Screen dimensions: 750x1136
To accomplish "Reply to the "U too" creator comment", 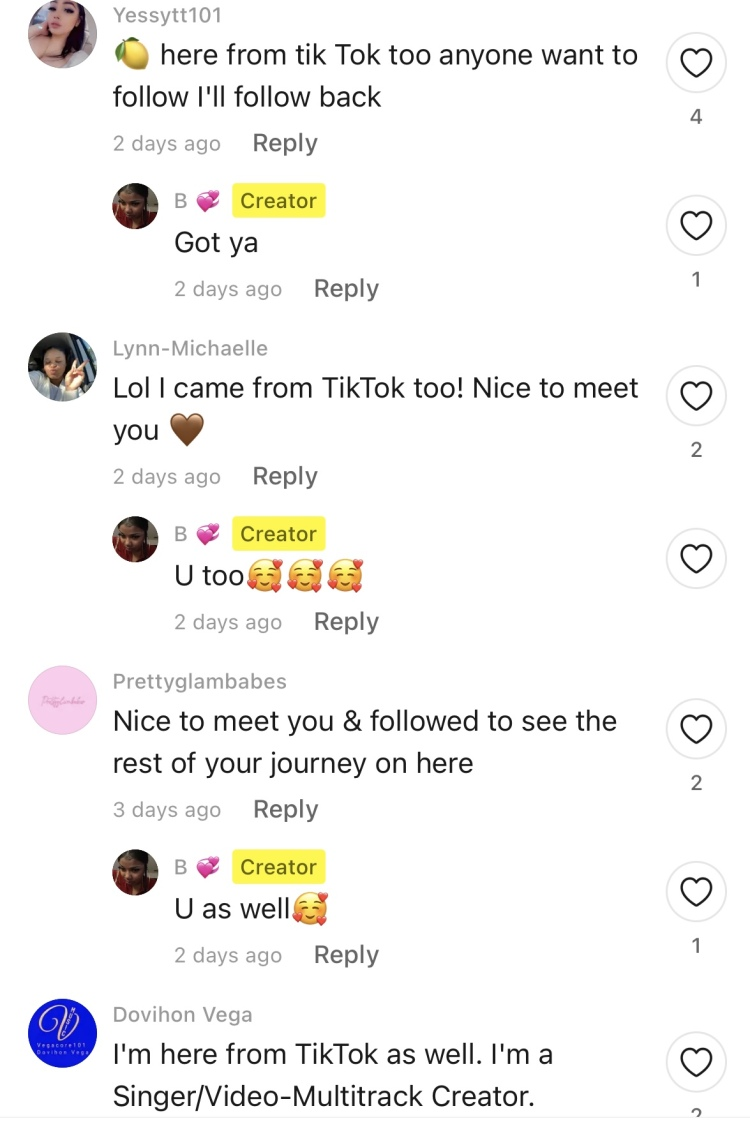I will coord(346,621).
